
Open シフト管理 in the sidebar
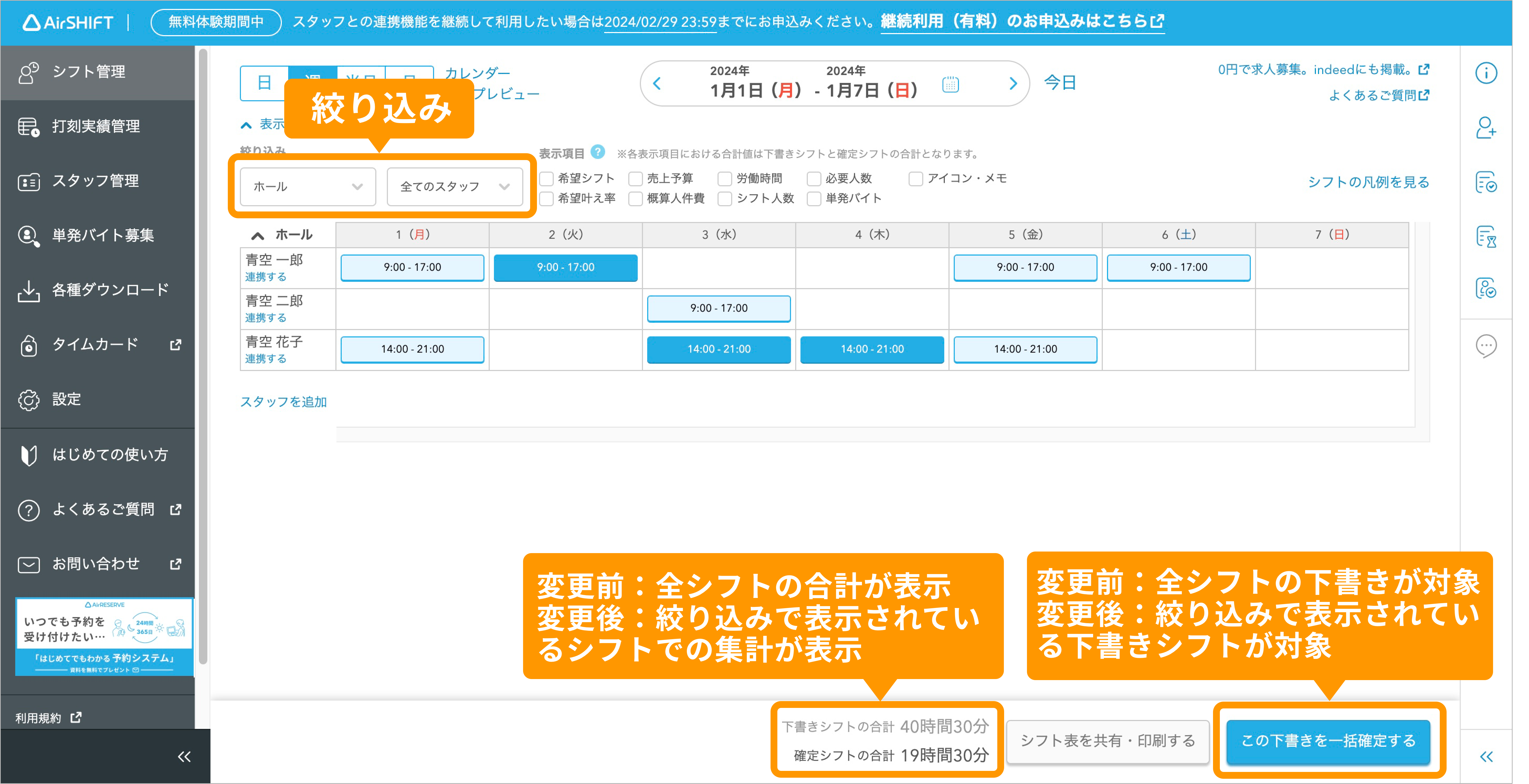[x=98, y=72]
